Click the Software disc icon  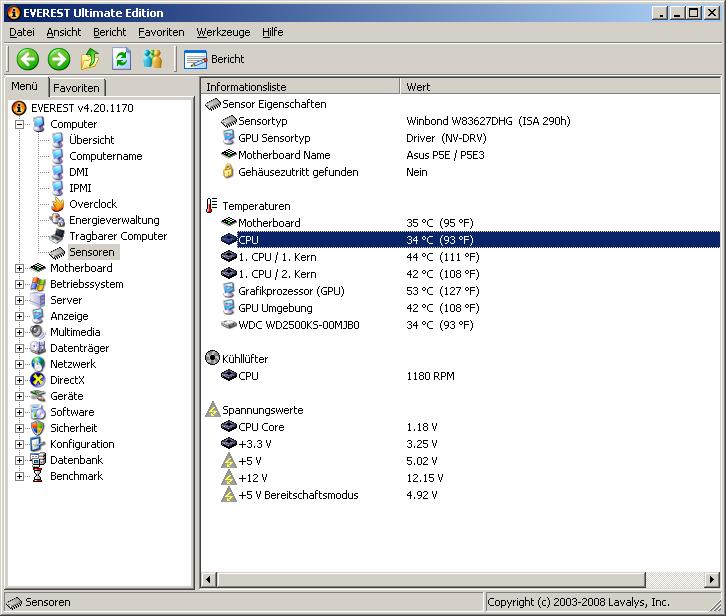(x=38, y=412)
